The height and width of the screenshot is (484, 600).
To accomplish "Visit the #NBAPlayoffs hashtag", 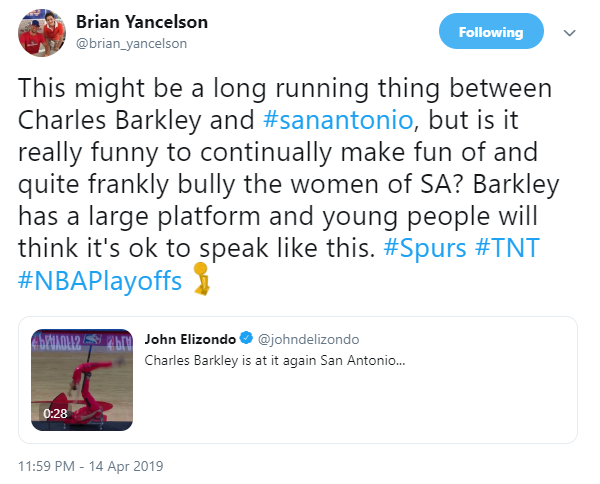I will click(x=100, y=282).
